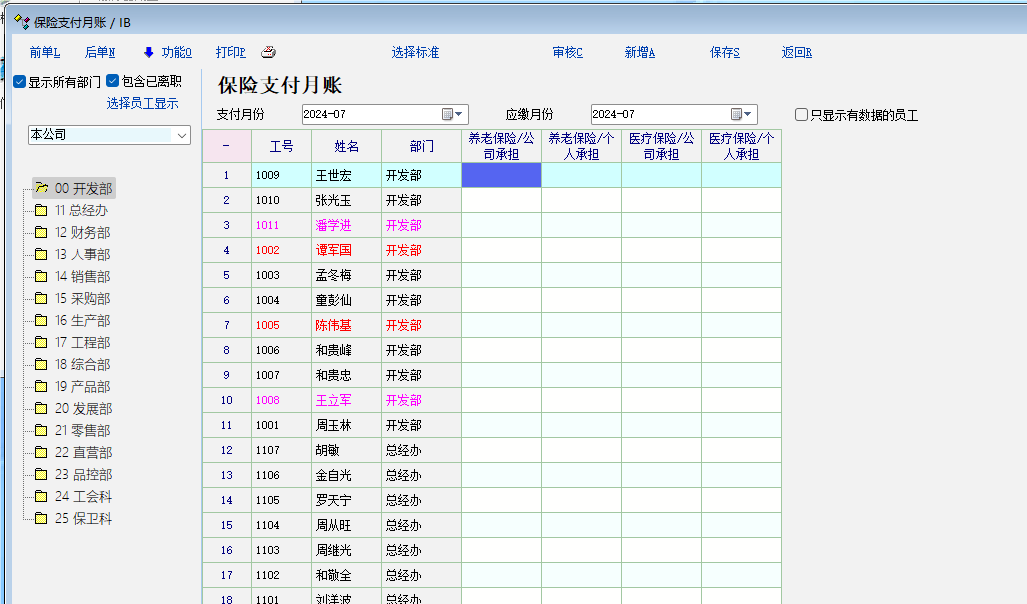Enable 只显示有数据的员工 checkbox
Viewport: 1027px width, 604px height.
tap(801, 115)
